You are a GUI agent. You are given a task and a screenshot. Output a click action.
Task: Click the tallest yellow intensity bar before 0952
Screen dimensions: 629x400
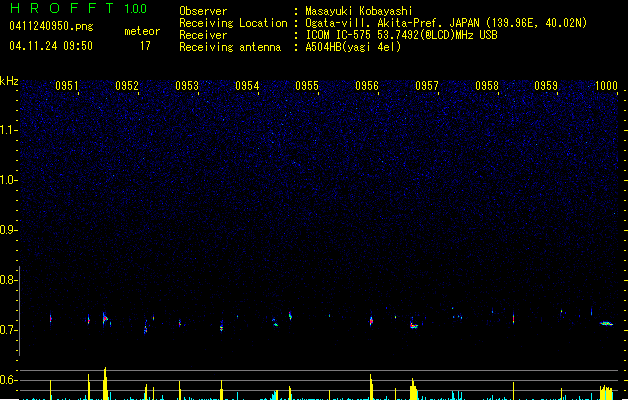[105, 383]
